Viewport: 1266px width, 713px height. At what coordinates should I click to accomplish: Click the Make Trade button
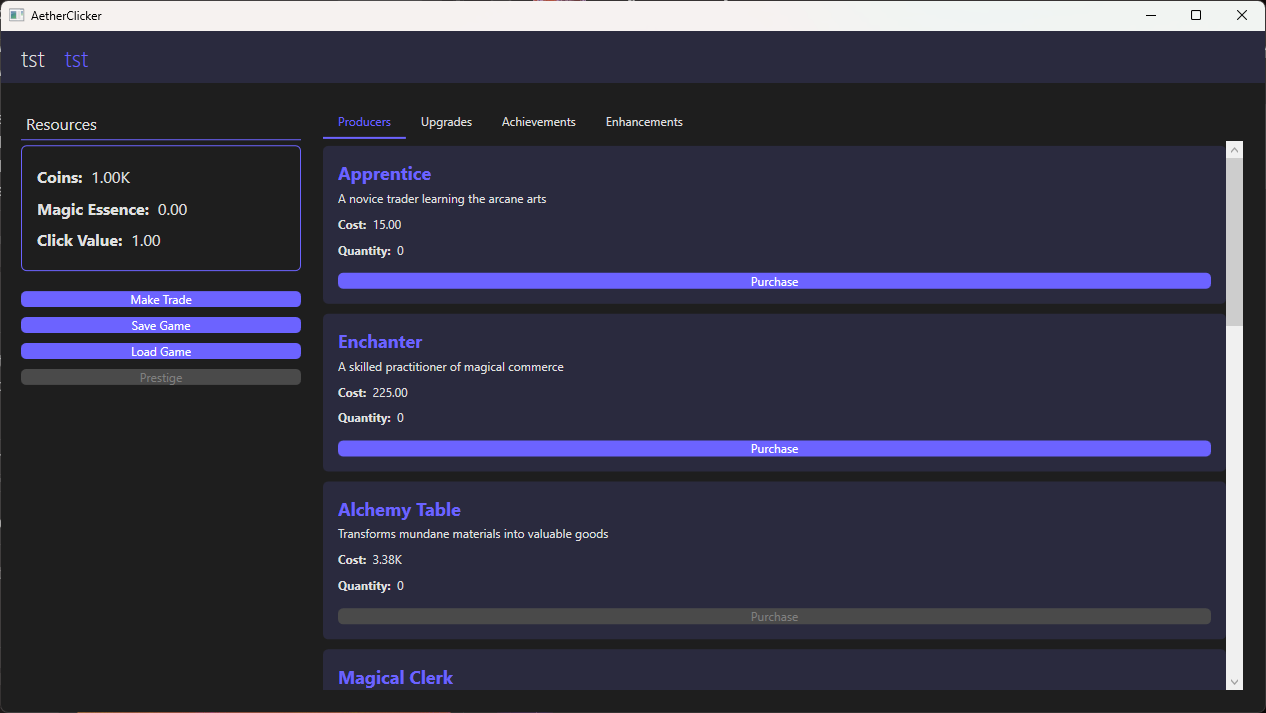(161, 300)
